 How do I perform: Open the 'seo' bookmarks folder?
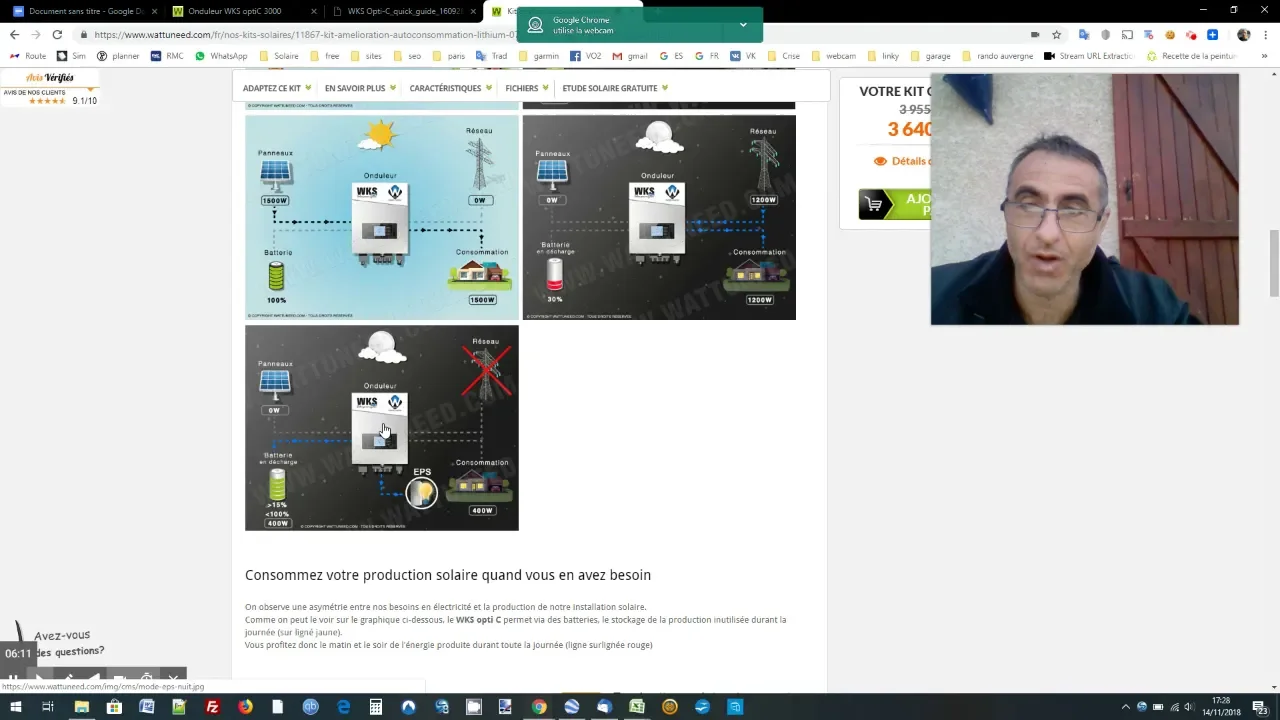[x=408, y=56]
